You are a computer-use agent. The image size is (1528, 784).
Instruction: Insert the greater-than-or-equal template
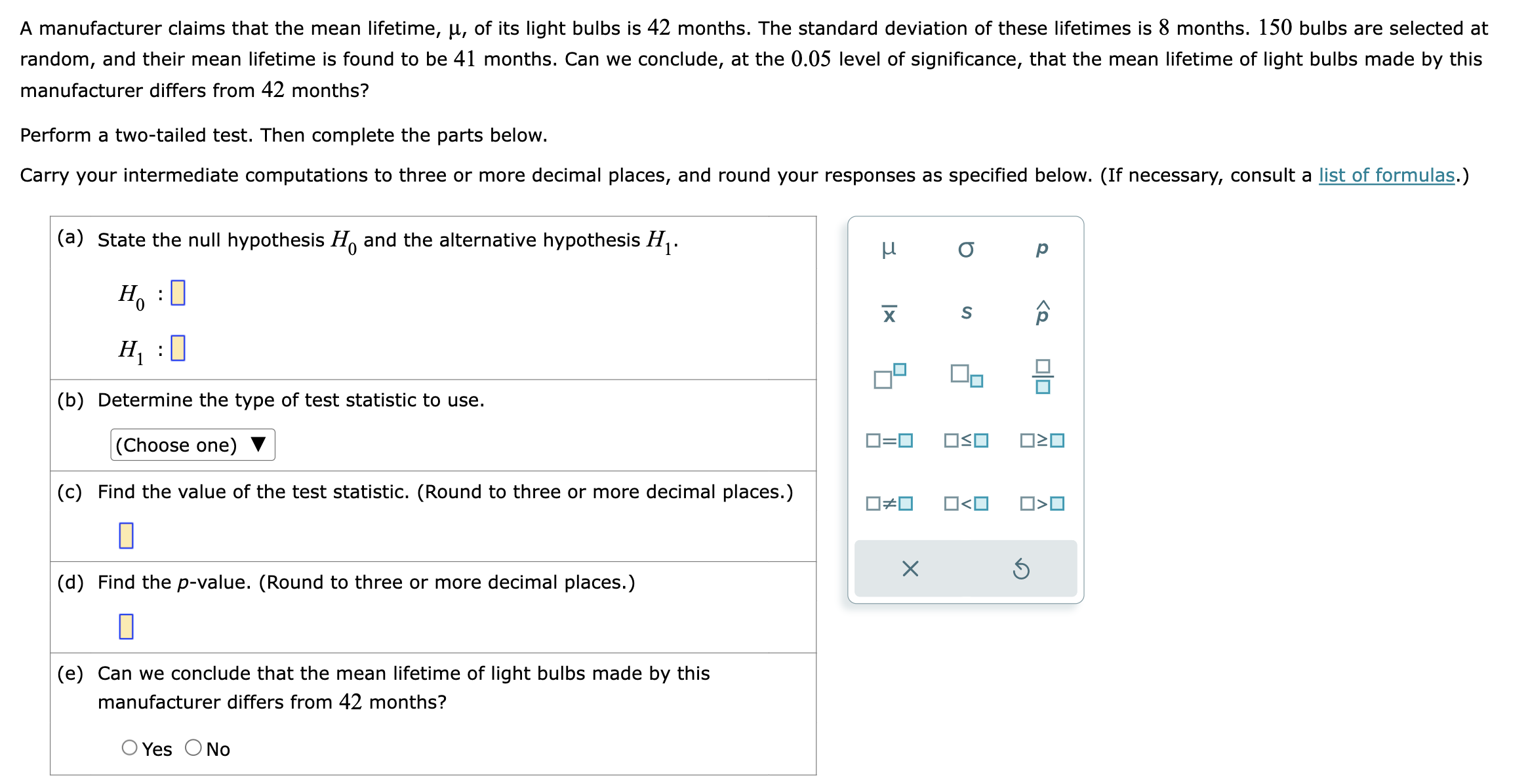point(1043,441)
